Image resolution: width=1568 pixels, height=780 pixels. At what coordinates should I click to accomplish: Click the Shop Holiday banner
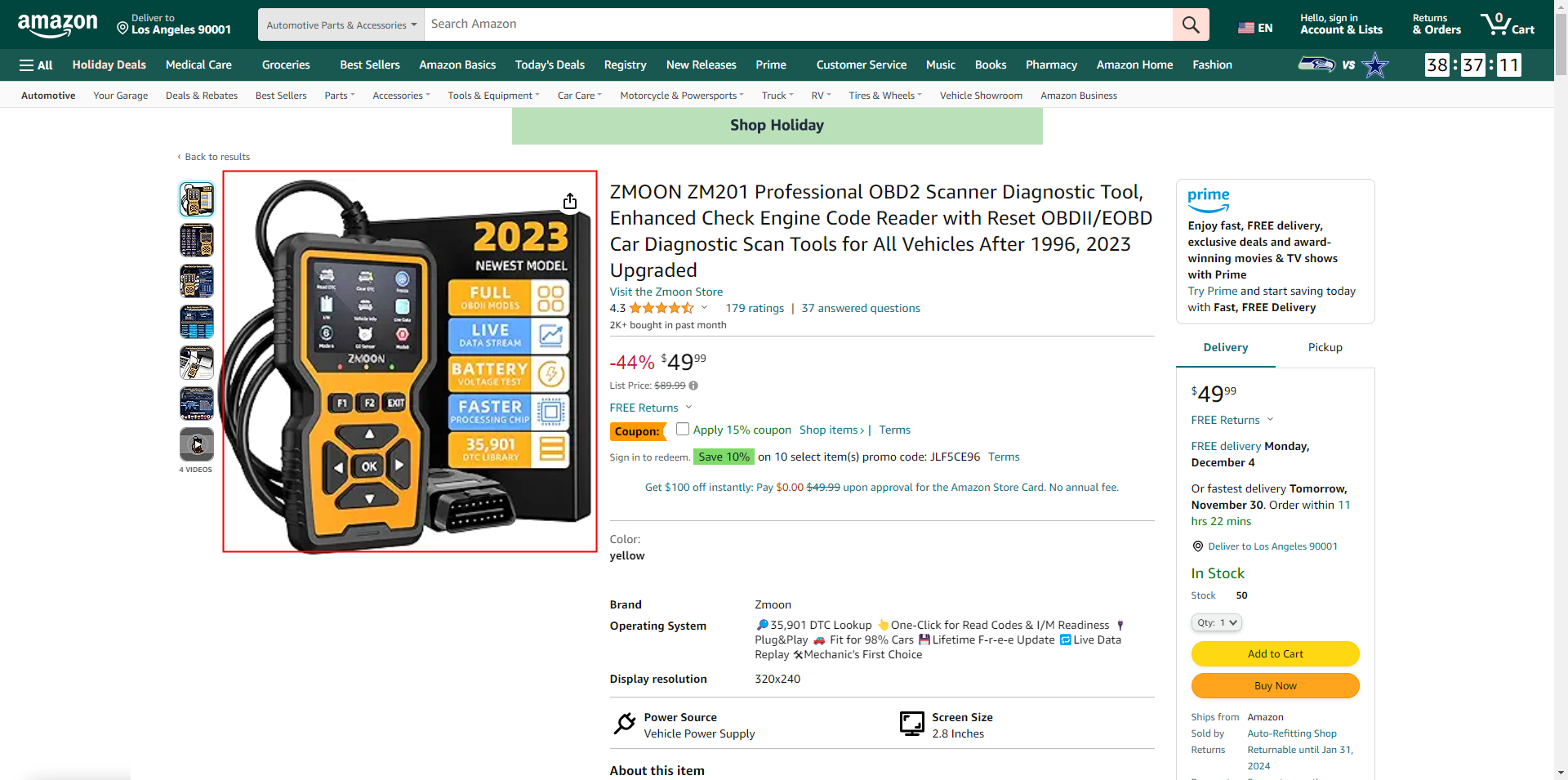click(x=777, y=126)
